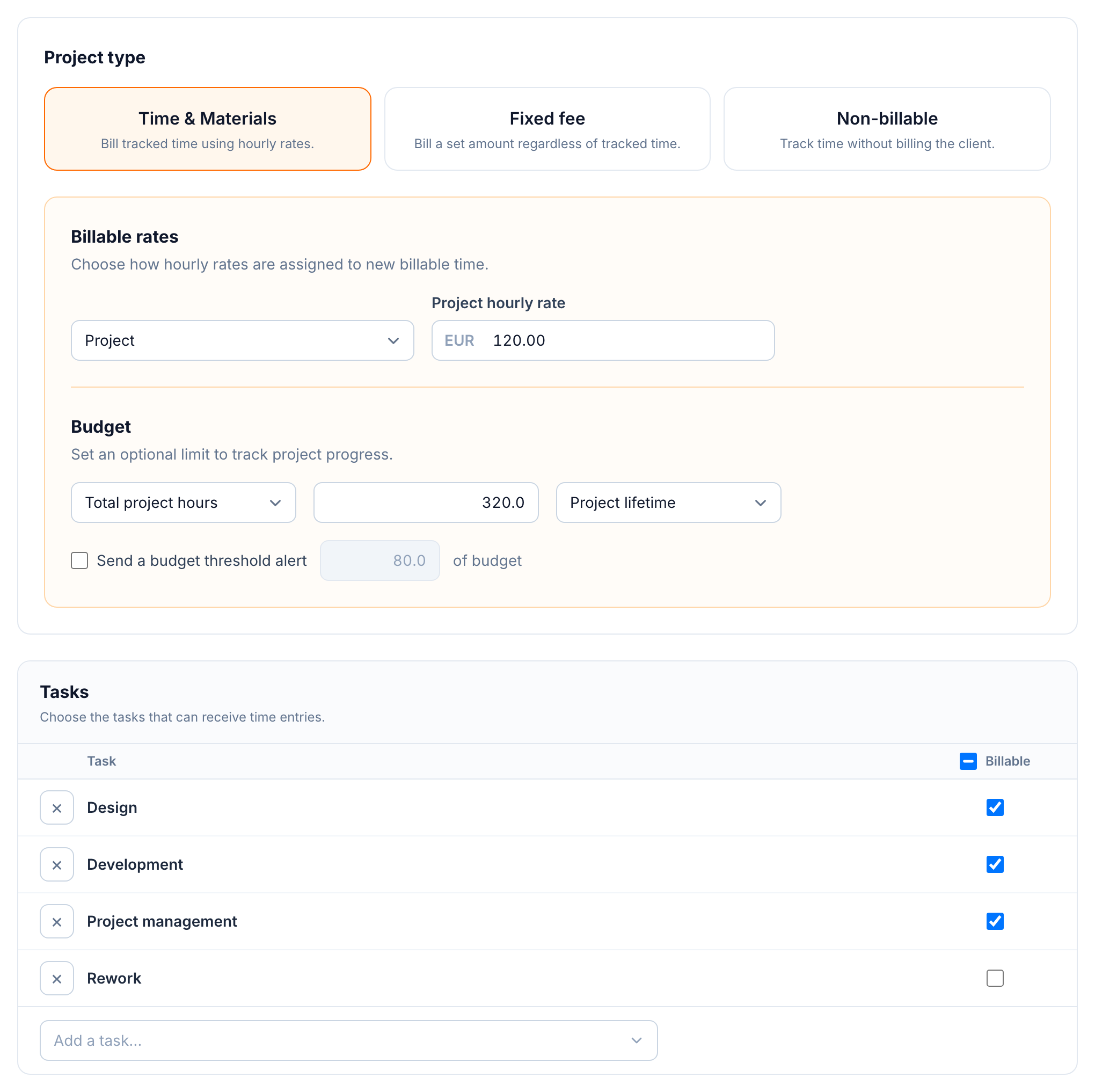Select the Time & Materials project type
Image resolution: width=1095 pixels, height=1092 pixels.
coord(207,129)
